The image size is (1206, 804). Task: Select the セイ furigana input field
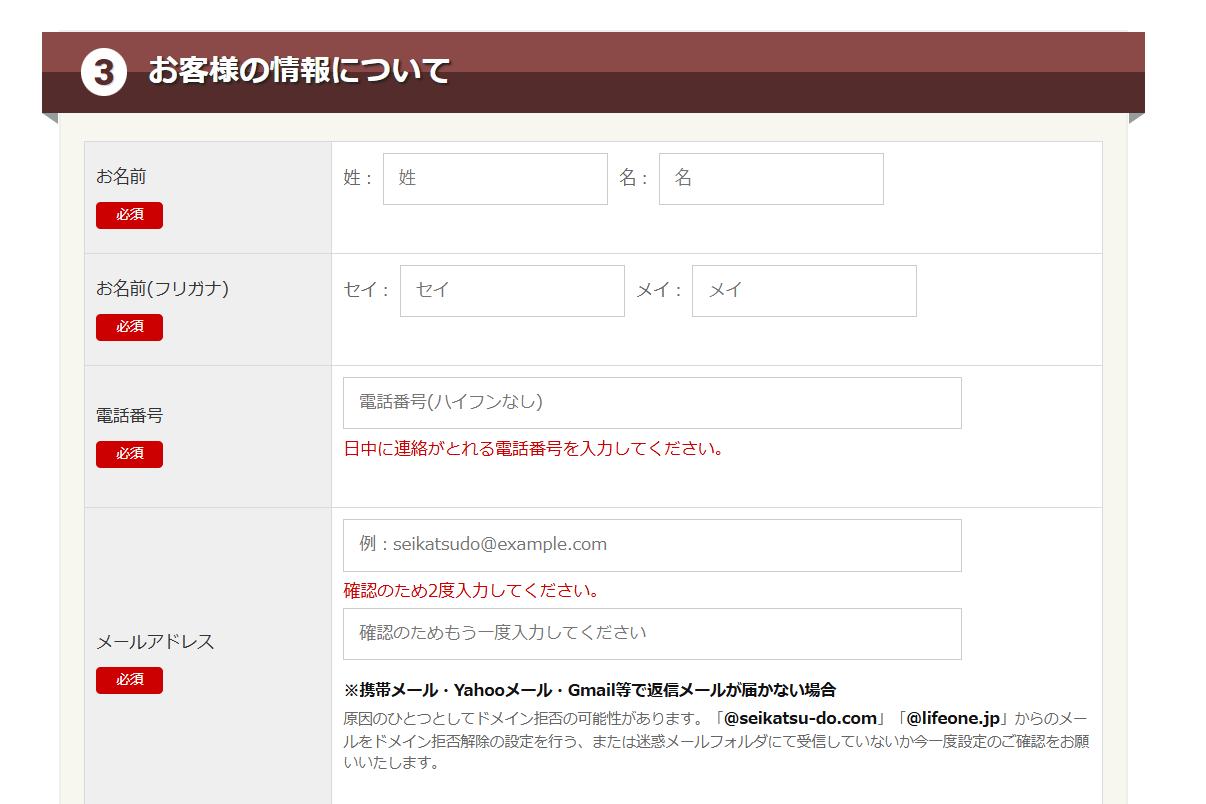click(512, 291)
